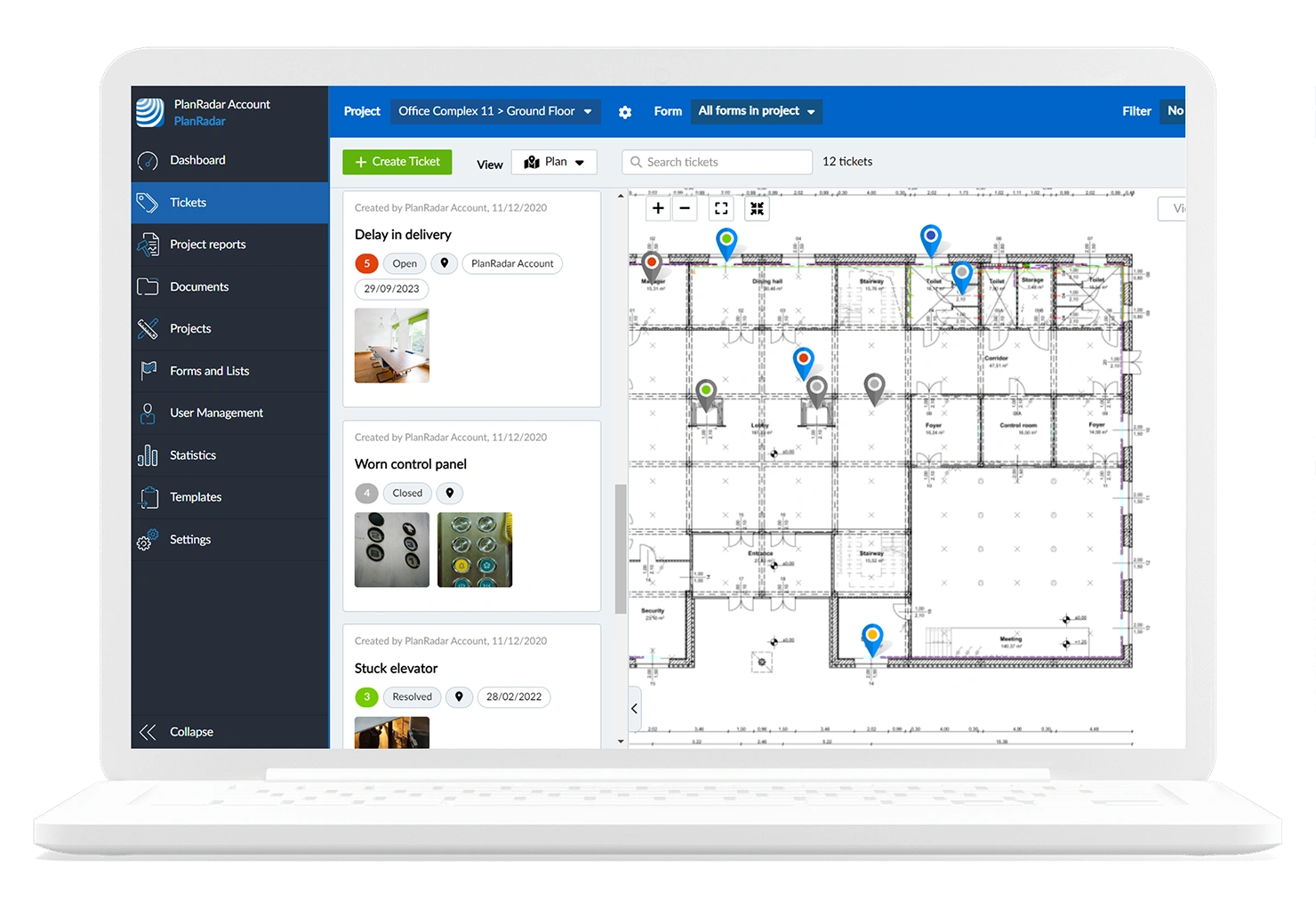Expand the All forms in project dropdown
Viewport: 1316px width, 908px height.
(756, 111)
